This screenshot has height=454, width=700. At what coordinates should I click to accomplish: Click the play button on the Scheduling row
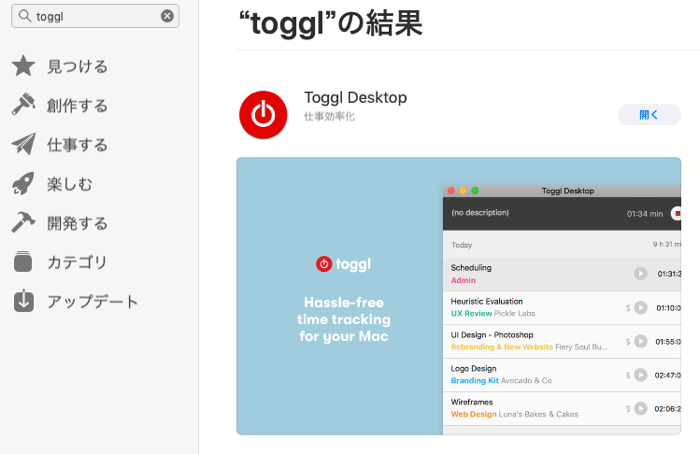click(641, 273)
